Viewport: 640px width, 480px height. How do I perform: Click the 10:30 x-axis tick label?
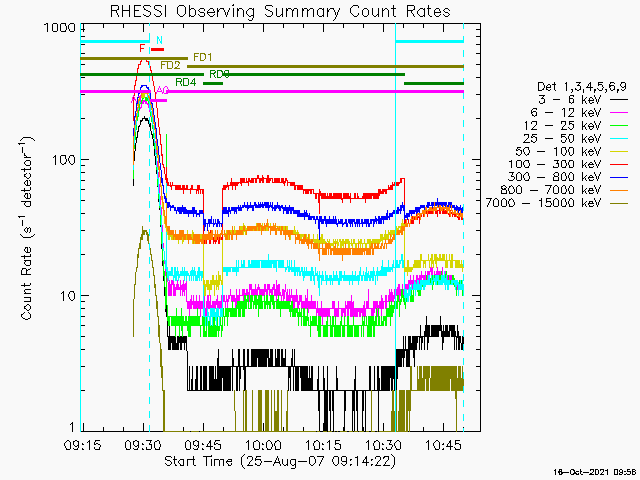[383, 445]
